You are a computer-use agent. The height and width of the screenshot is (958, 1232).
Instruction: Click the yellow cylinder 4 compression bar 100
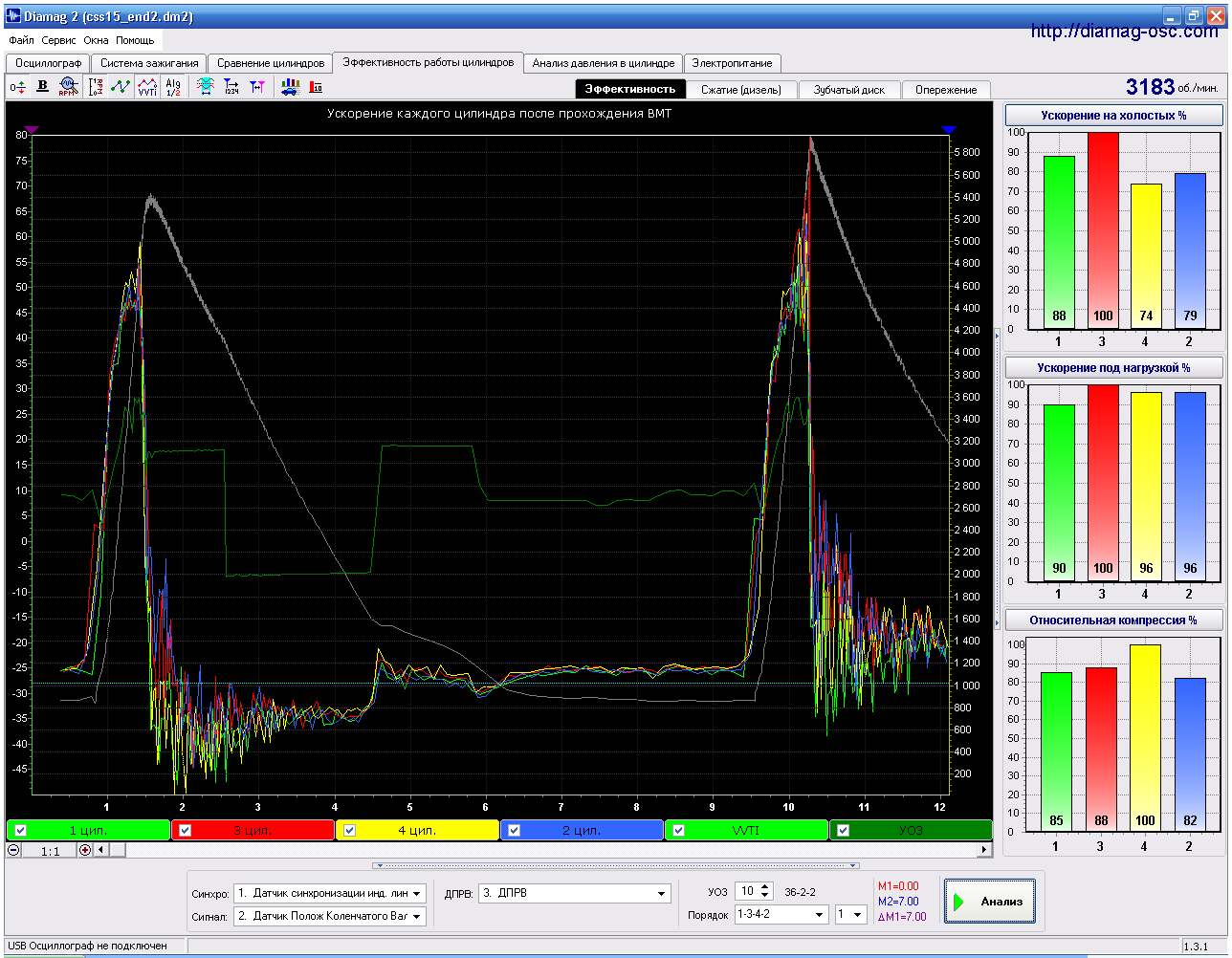click(1145, 737)
